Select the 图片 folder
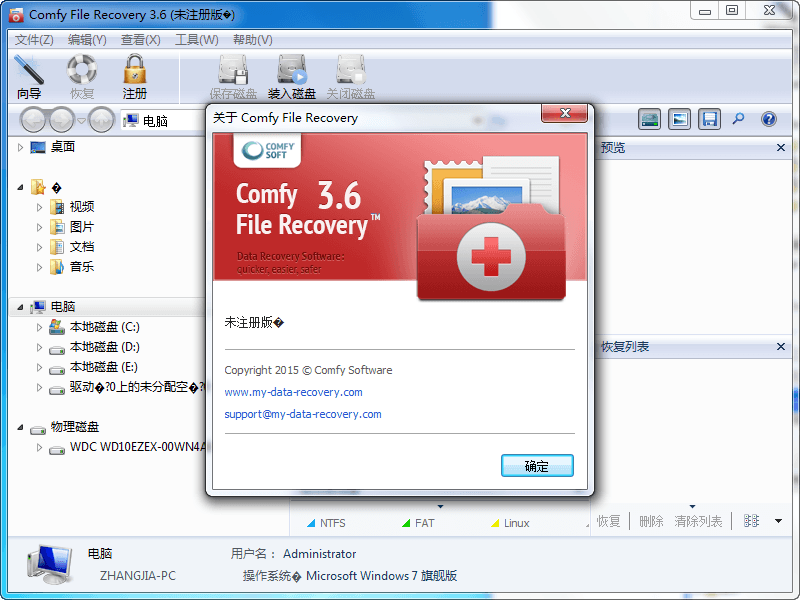Viewport: 800px width, 600px height. pos(82,227)
